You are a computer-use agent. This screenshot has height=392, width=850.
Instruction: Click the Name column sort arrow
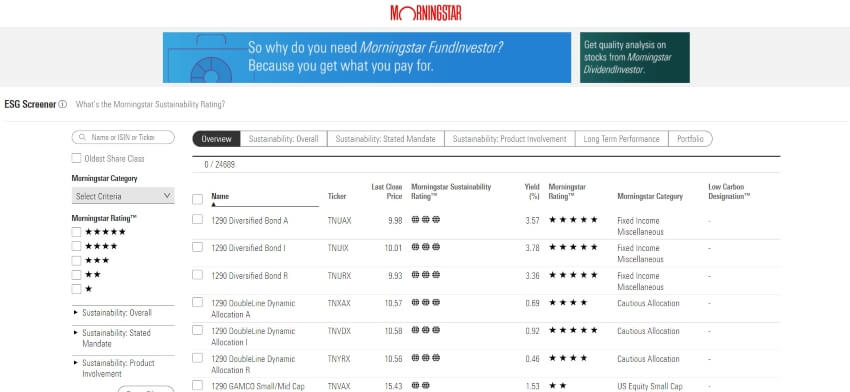[x=214, y=205]
